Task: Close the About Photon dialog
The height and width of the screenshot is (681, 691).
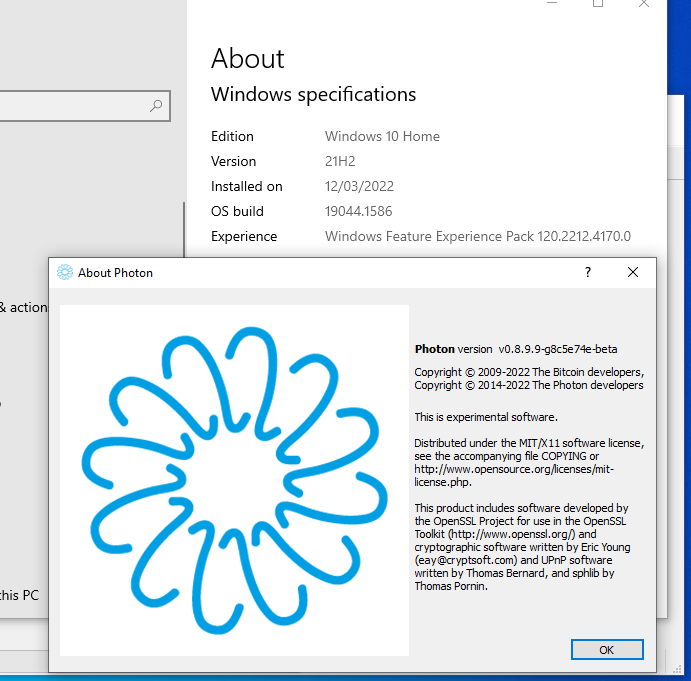Action: (632, 272)
